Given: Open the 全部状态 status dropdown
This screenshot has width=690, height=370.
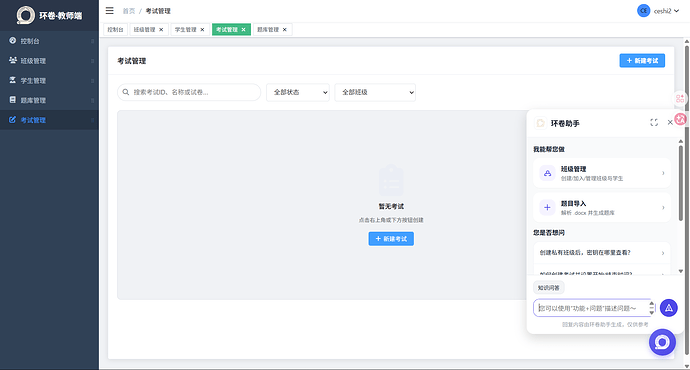Looking at the screenshot, I should [x=298, y=92].
